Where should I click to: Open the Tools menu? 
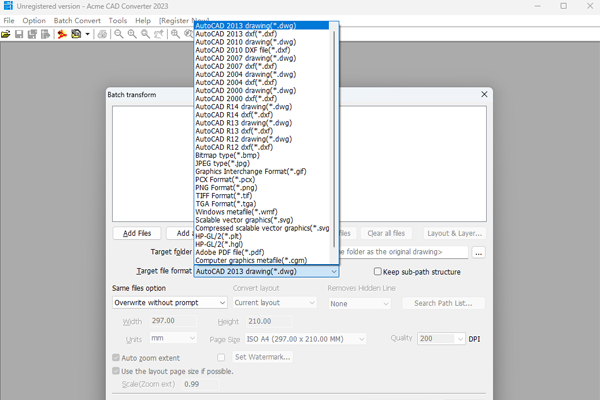[117, 21]
